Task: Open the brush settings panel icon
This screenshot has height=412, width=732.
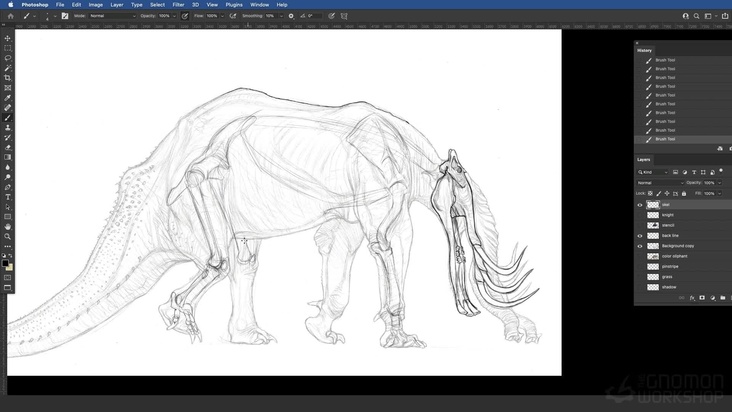Action: click(x=65, y=16)
